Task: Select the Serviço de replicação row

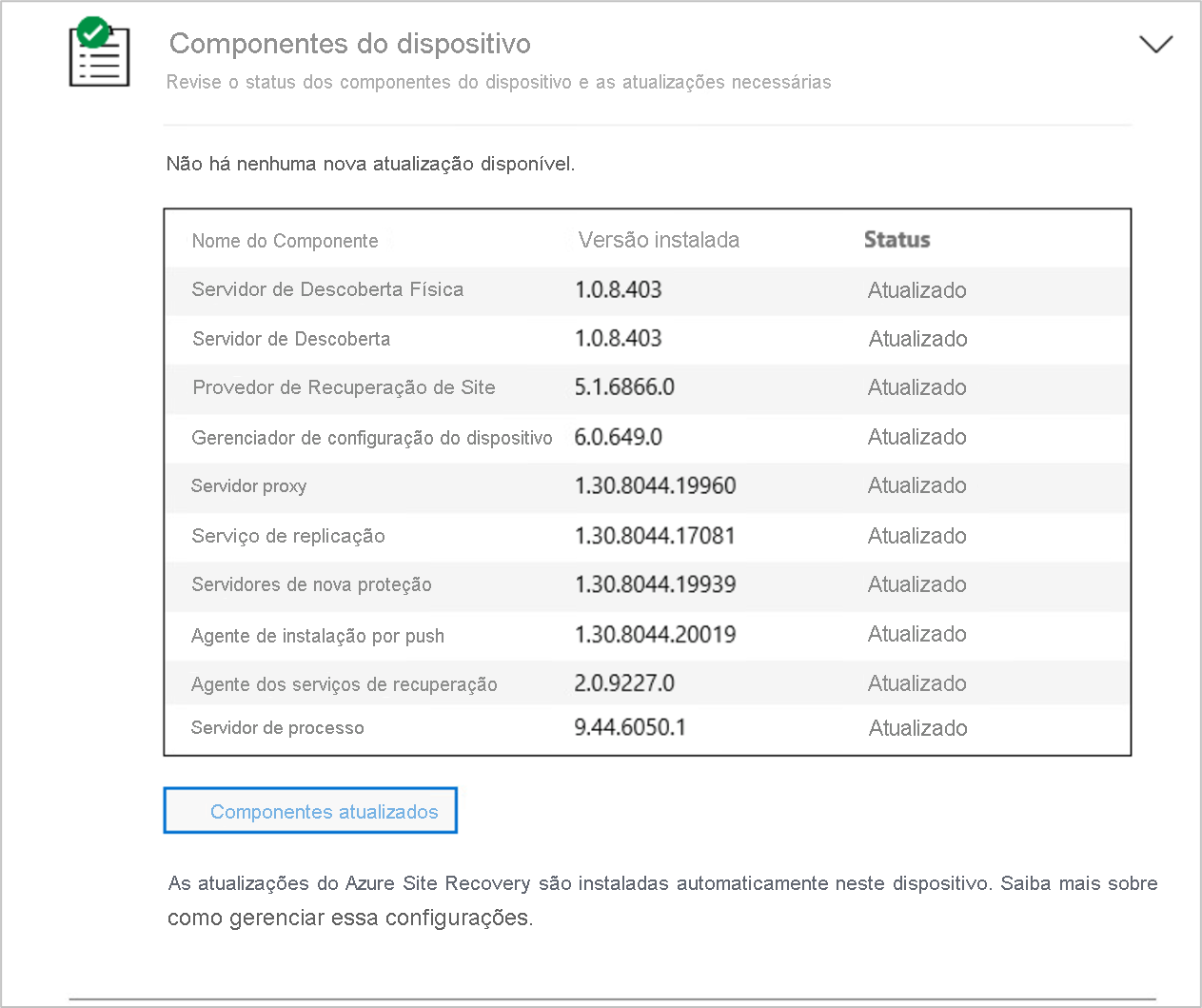Action: point(288,536)
